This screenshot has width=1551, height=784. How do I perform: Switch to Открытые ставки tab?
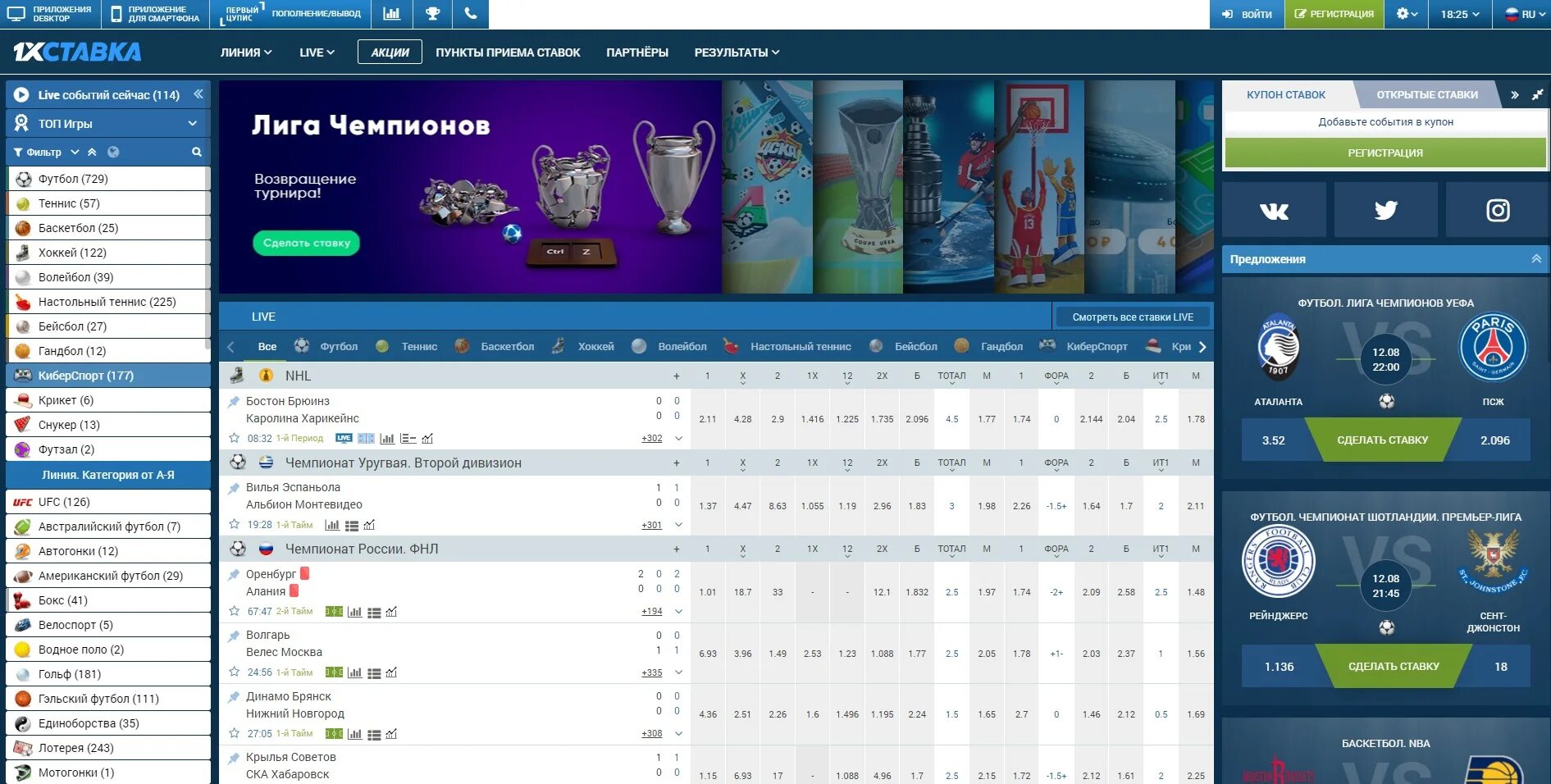point(1426,94)
